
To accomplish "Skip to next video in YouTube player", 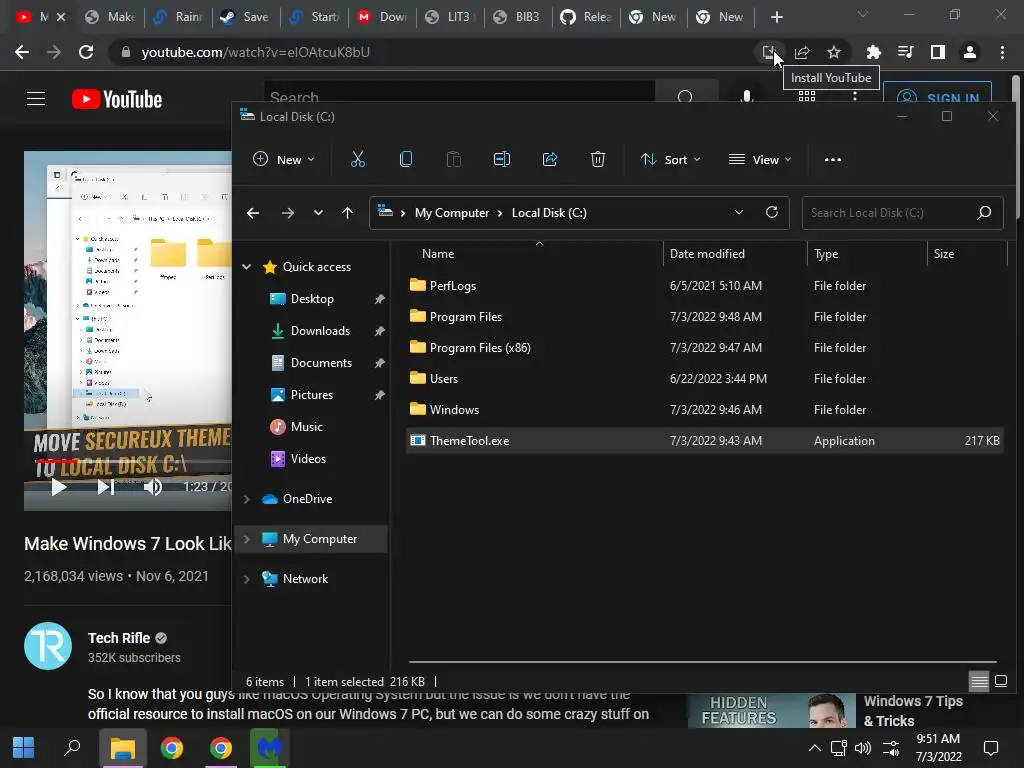I will click(x=106, y=487).
